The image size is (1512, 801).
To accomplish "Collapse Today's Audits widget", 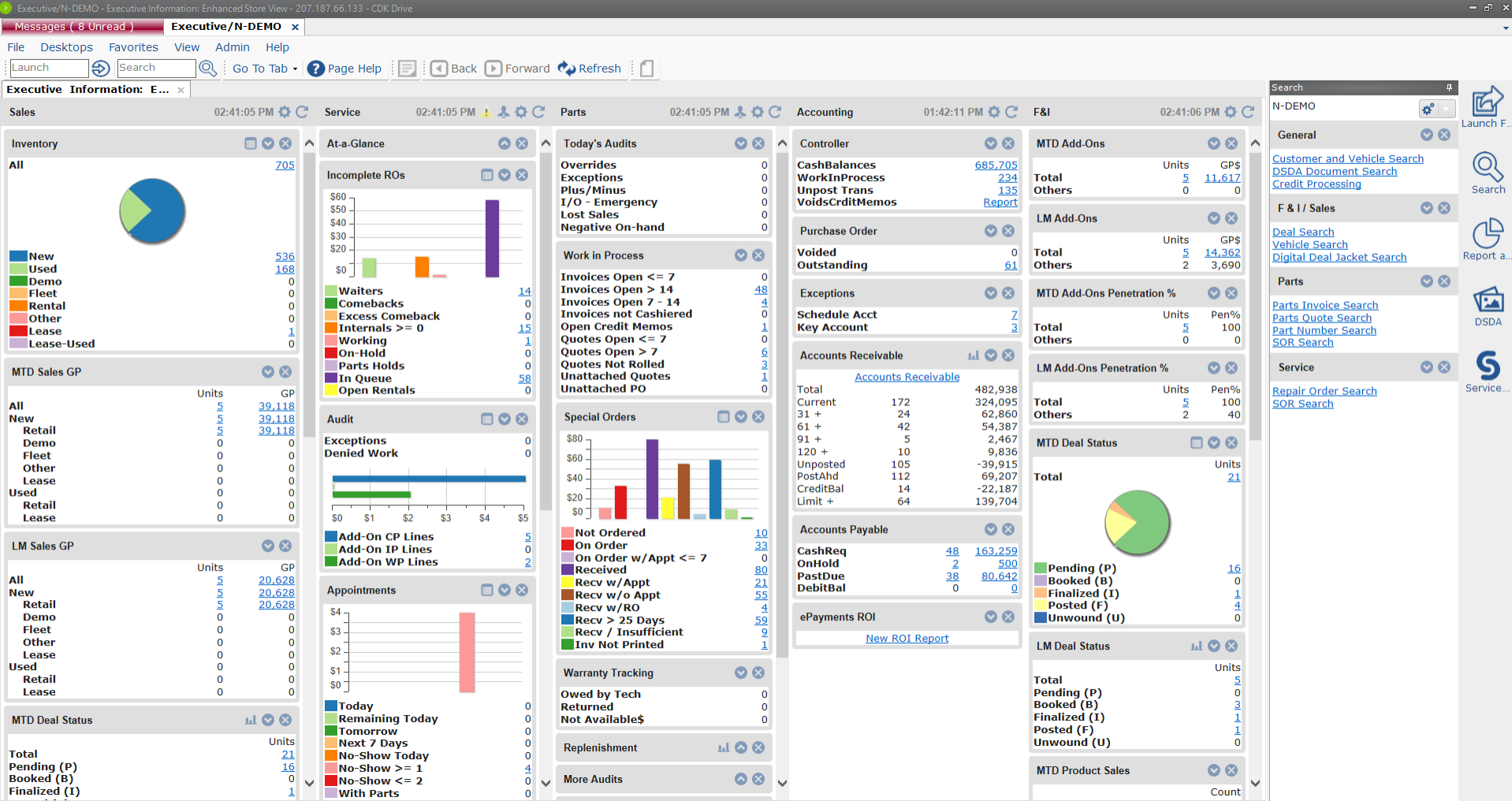I will [x=741, y=143].
